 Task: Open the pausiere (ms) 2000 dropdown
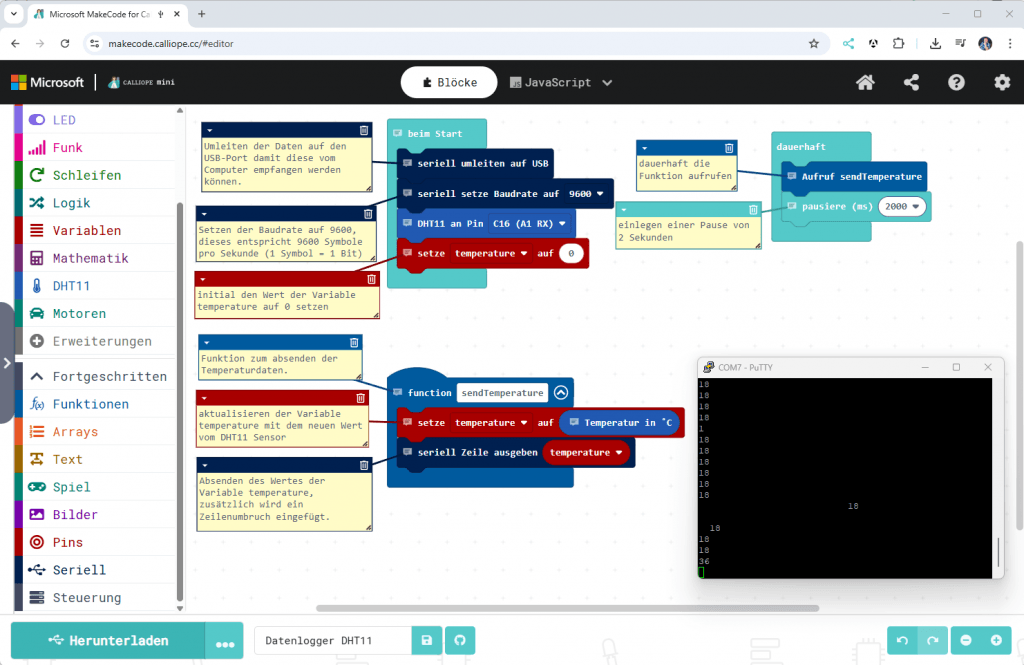pos(903,206)
